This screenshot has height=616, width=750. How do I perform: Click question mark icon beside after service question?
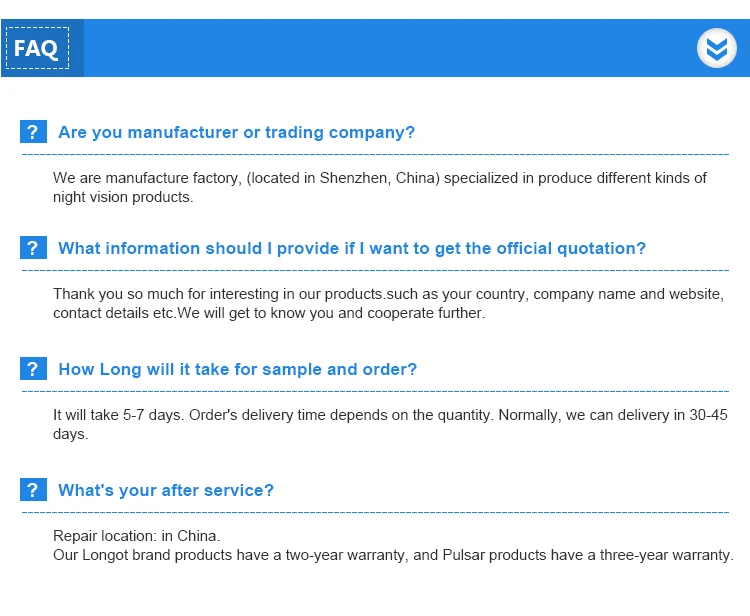point(33,490)
